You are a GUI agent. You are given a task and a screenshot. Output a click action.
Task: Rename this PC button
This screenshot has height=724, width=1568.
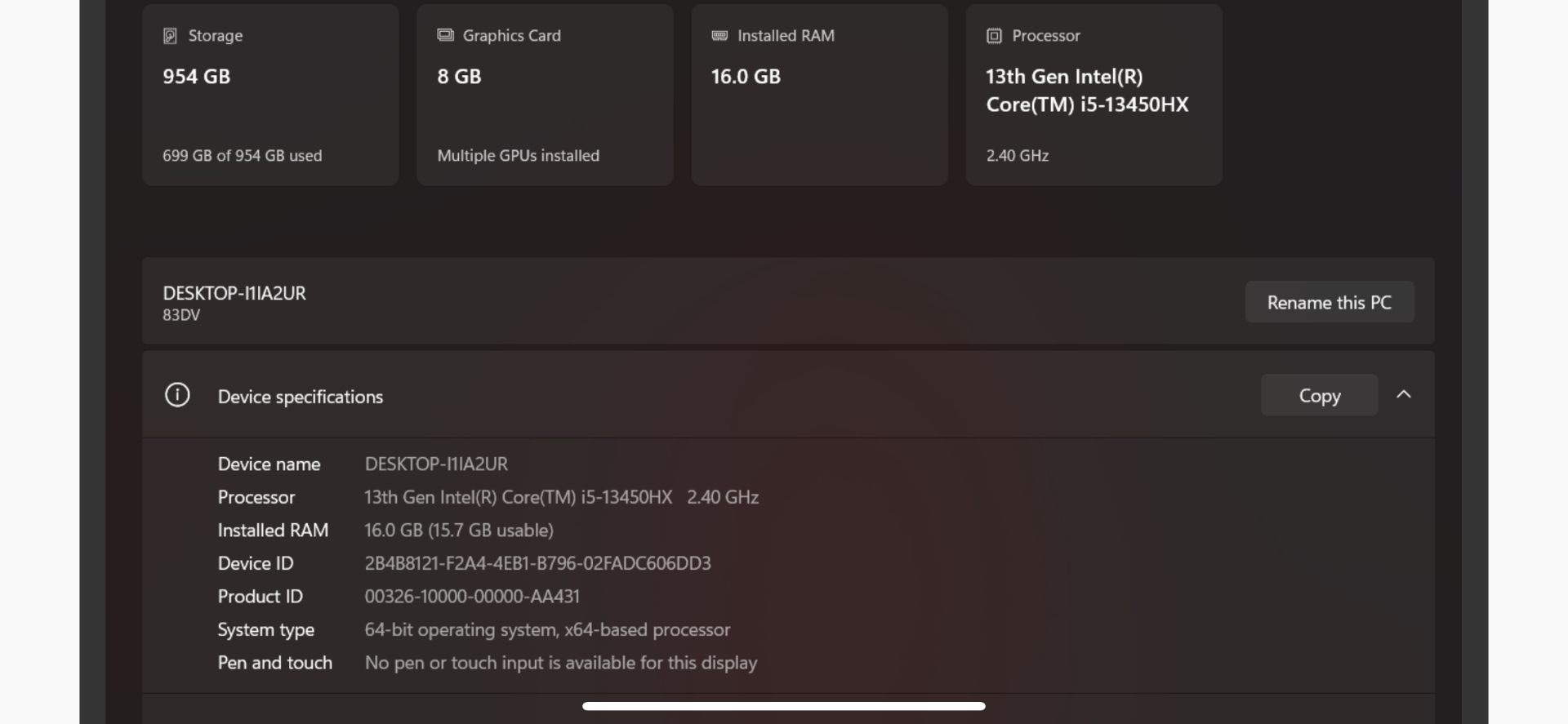[x=1330, y=302]
